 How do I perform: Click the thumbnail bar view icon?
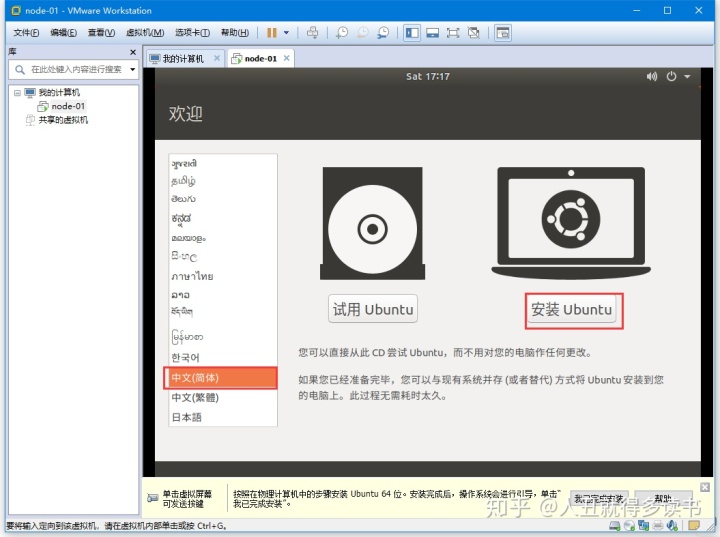tap(432, 33)
